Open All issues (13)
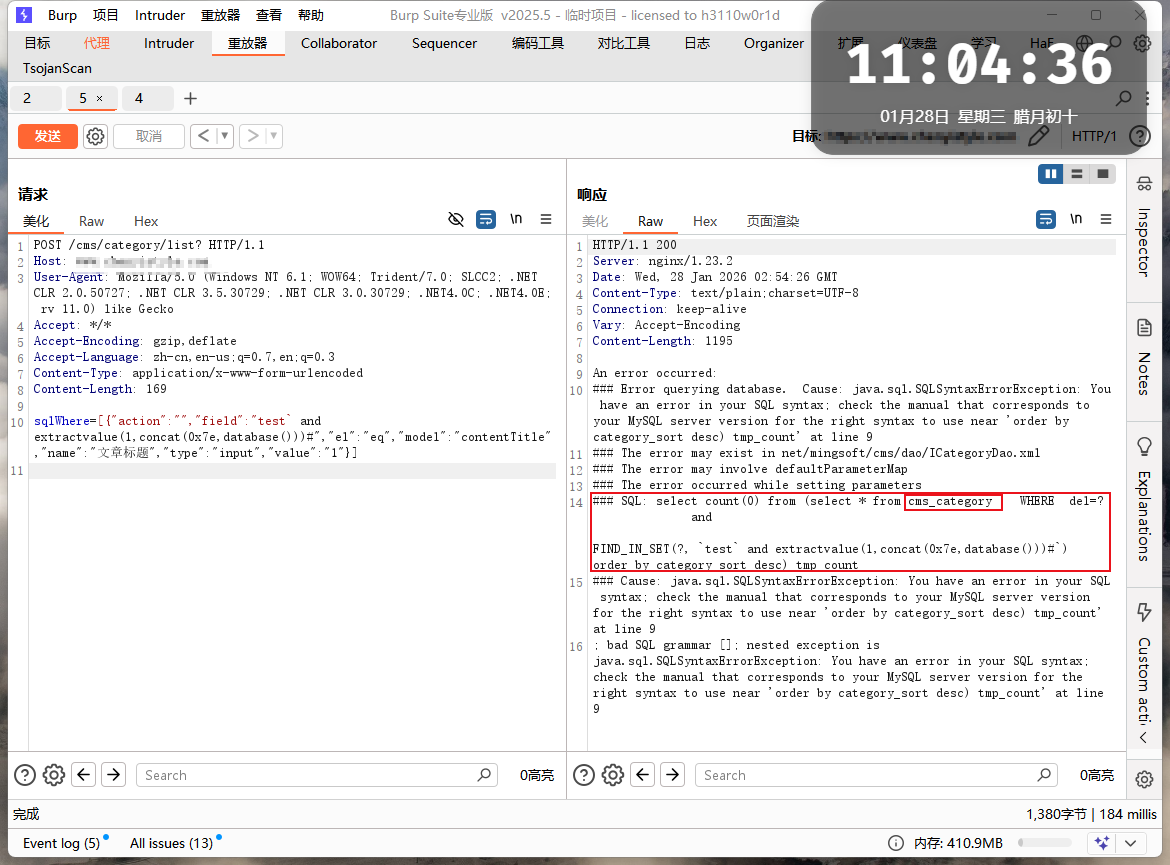The image size is (1170, 865). point(172,843)
